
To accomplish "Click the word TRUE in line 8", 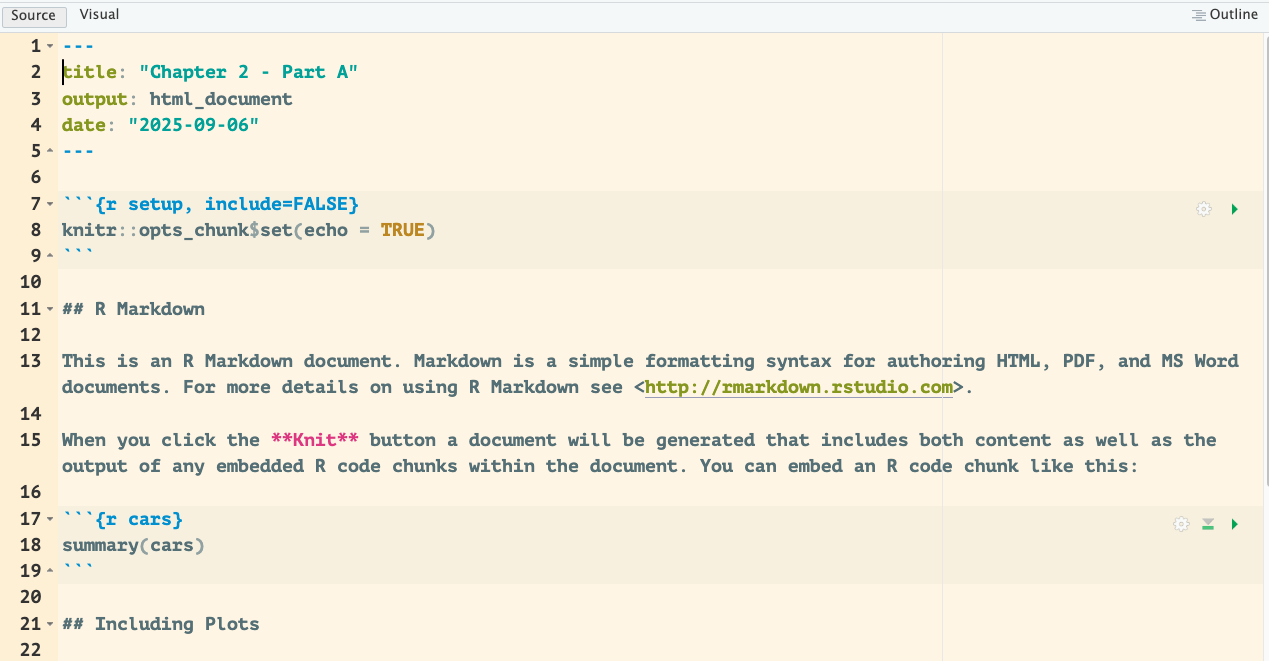I will click(x=402, y=230).
